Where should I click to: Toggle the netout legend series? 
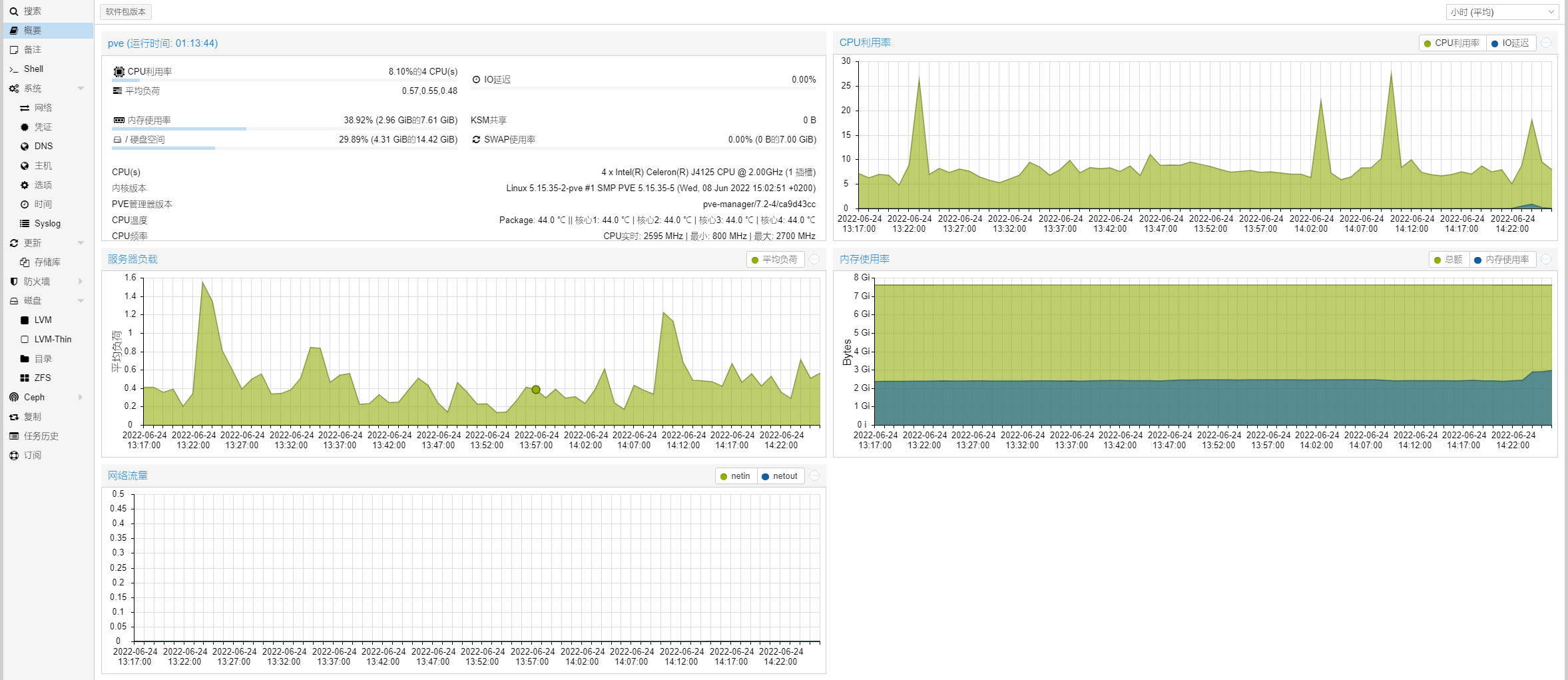[780, 476]
